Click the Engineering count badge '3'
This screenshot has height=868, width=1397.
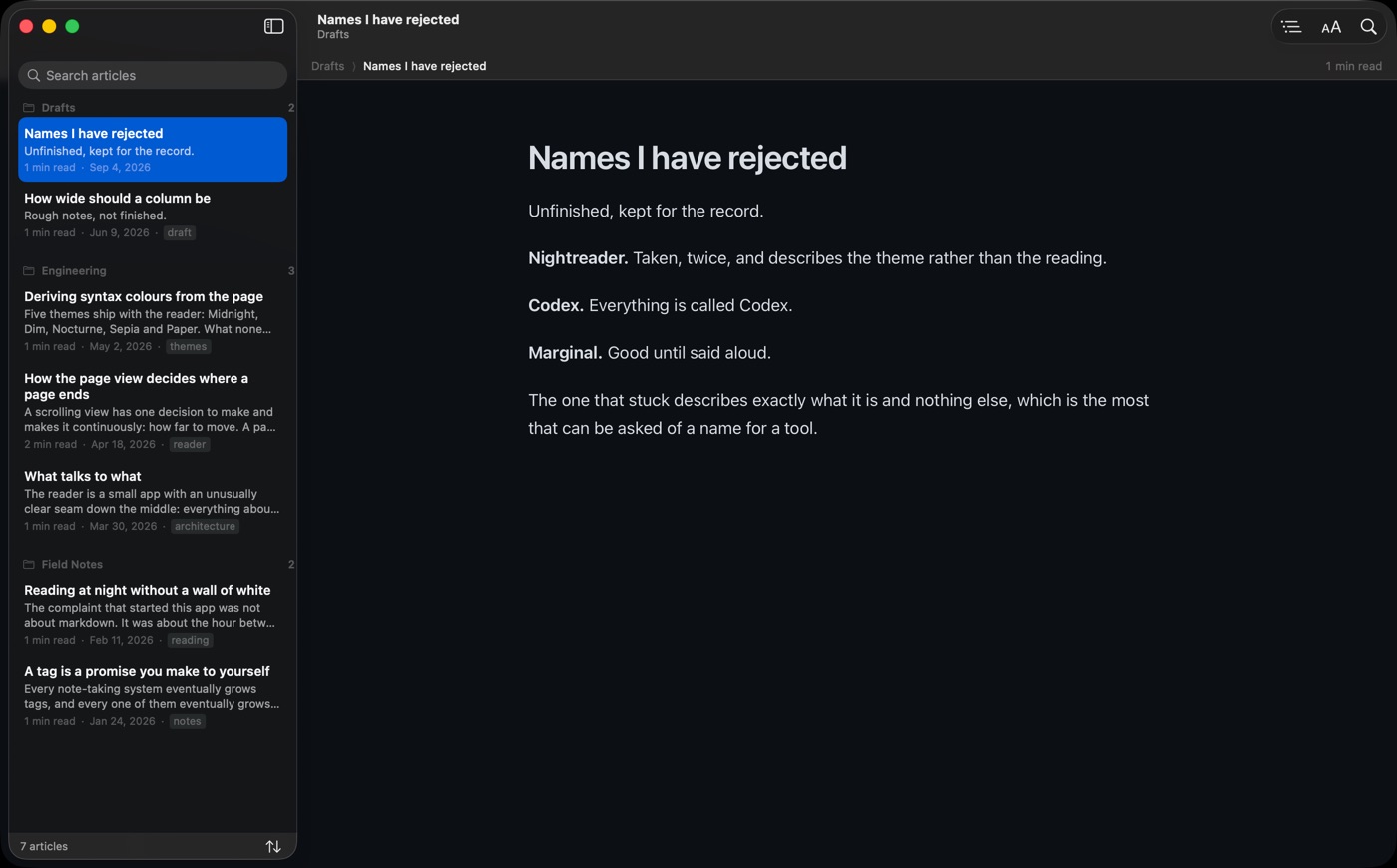(291, 270)
